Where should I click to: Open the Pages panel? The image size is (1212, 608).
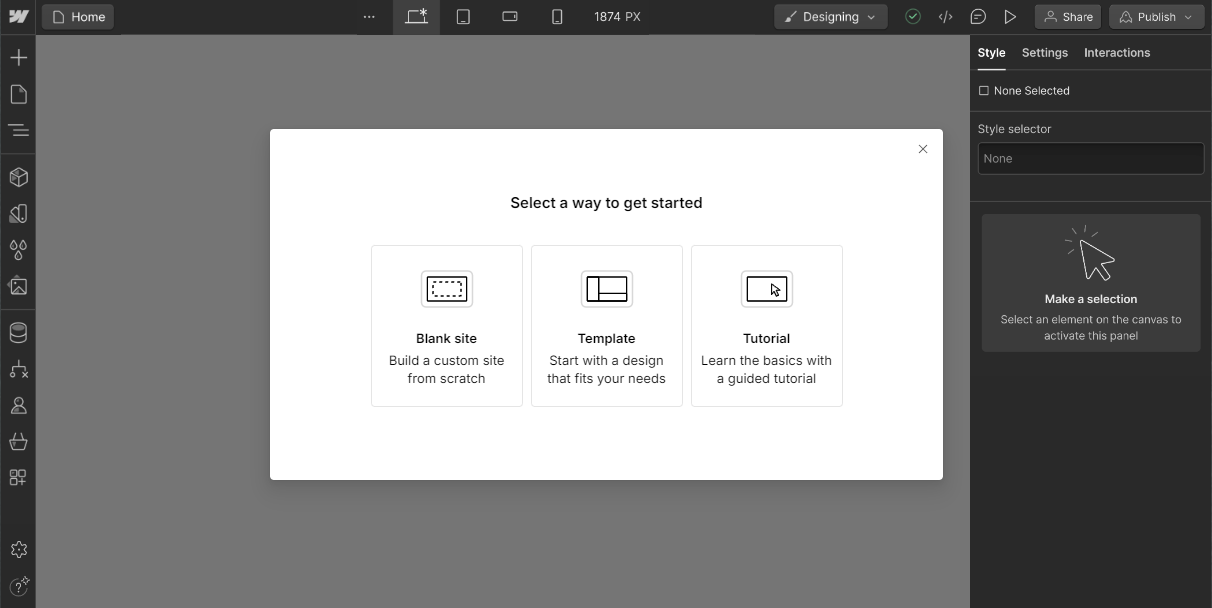[x=18, y=93]
